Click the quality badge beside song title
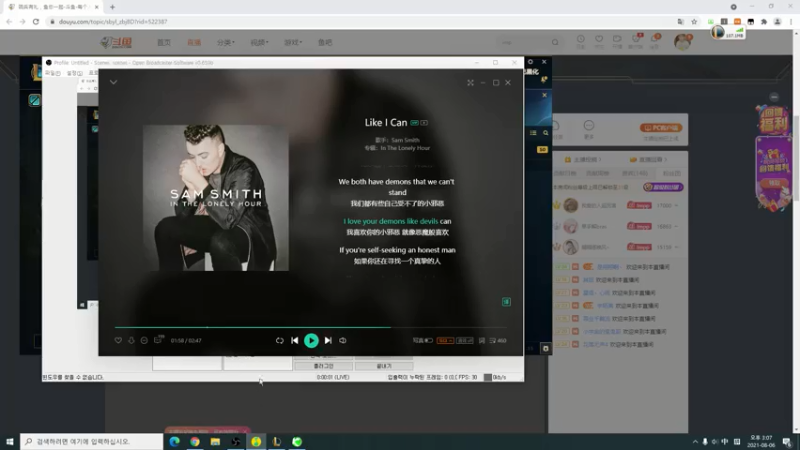Viewport: 800px width, 450px height. pyautogui.click(x=414, y=123)
